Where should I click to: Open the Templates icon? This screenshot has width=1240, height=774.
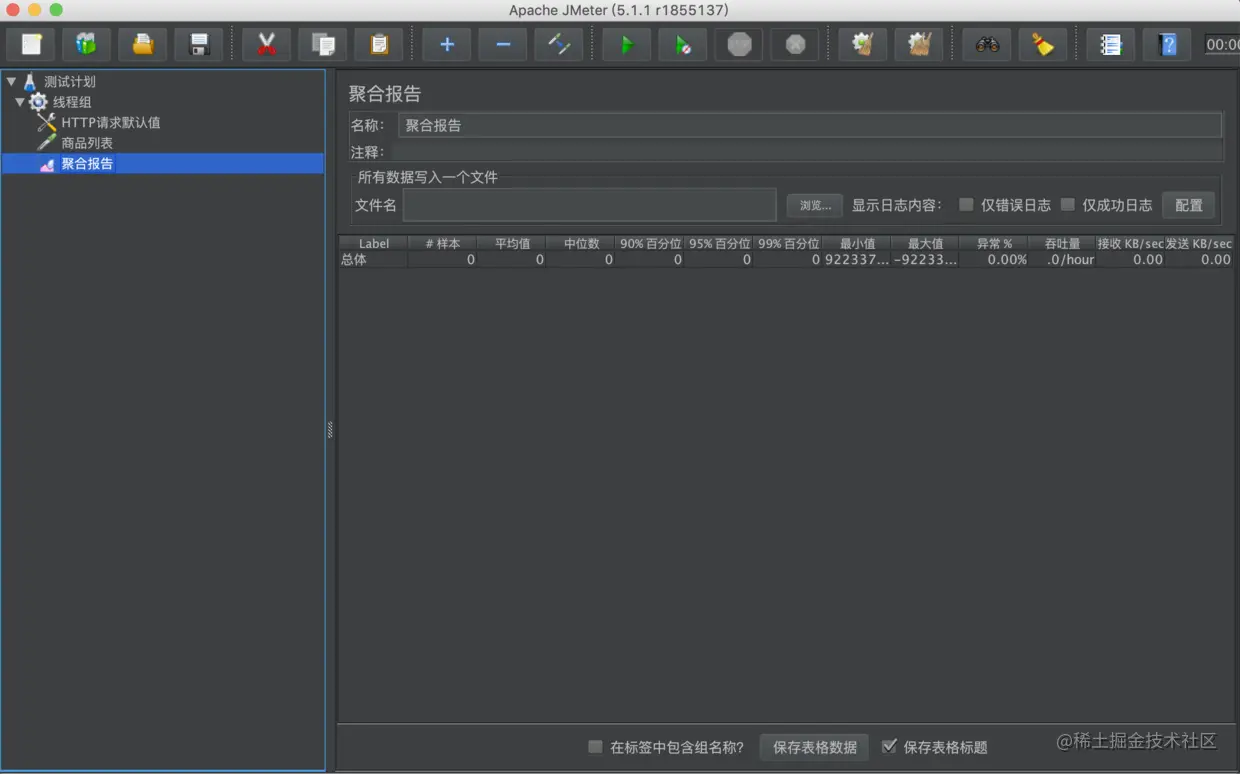[x=87, y=45]
